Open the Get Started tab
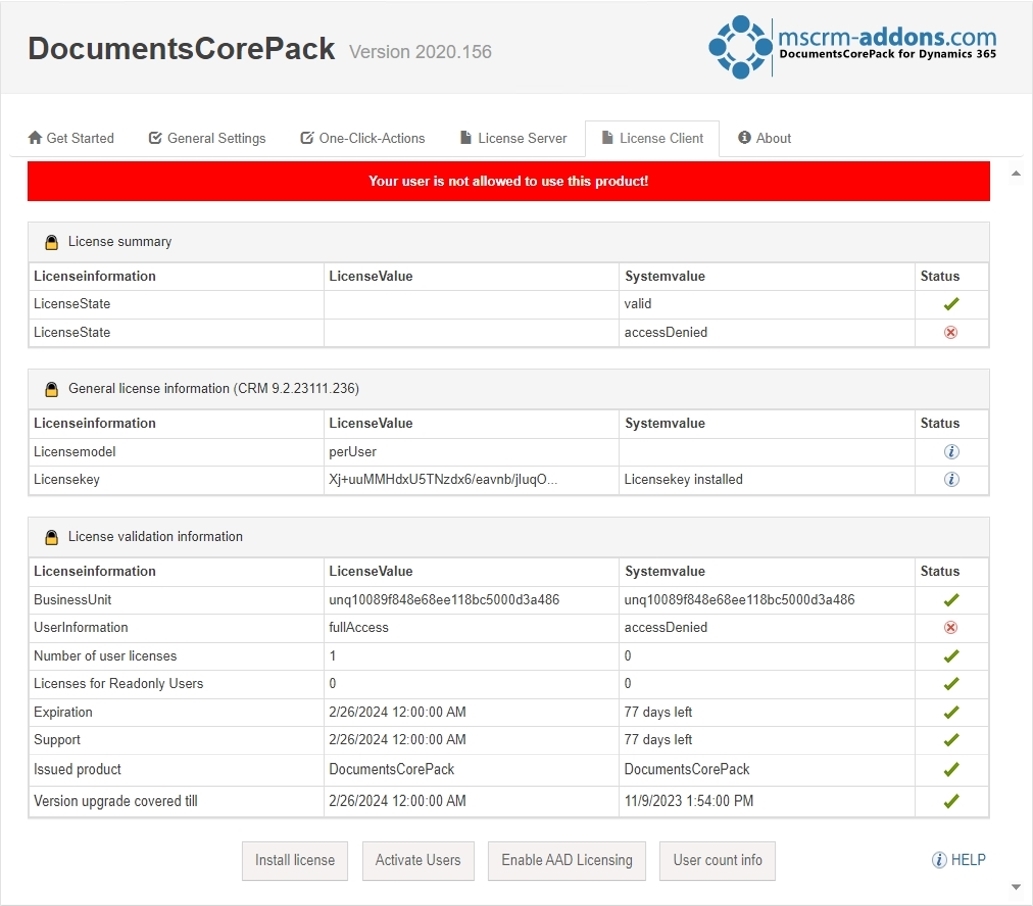The image size is (1033, 906). pyautogui.click(x=71, y=138)
